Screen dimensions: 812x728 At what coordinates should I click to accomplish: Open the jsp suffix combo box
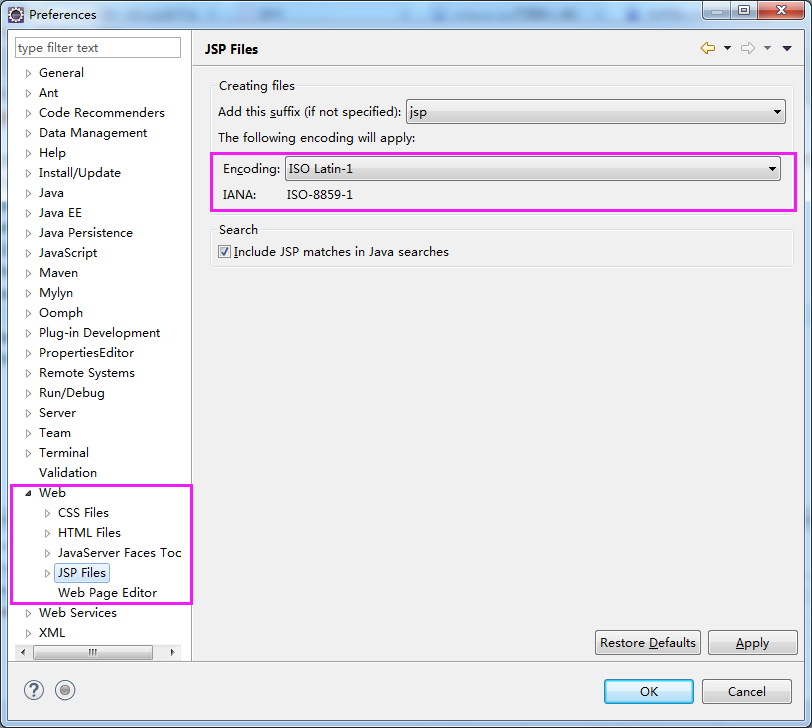pyautogui.click(x=596, y=112)
